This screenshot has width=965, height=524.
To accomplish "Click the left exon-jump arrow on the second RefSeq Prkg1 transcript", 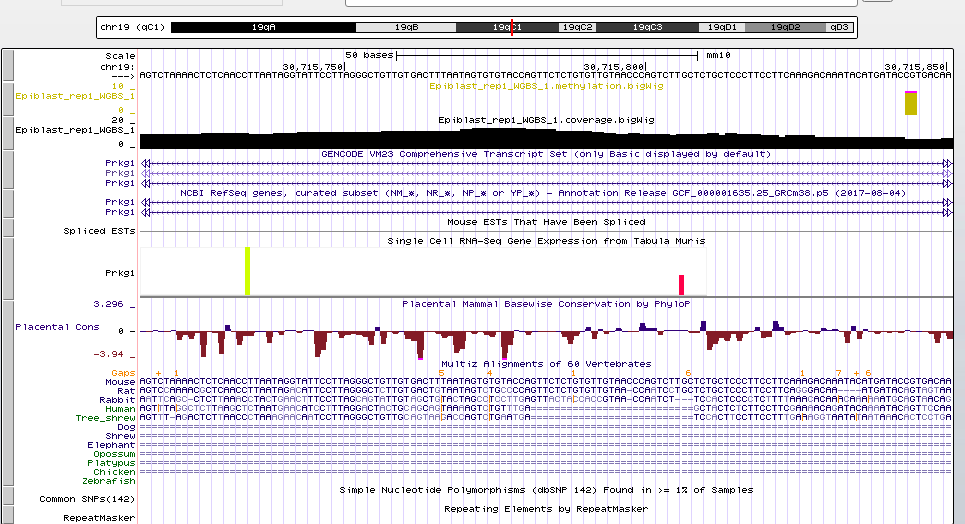I will pyautogui.click(x=145, y=212).
